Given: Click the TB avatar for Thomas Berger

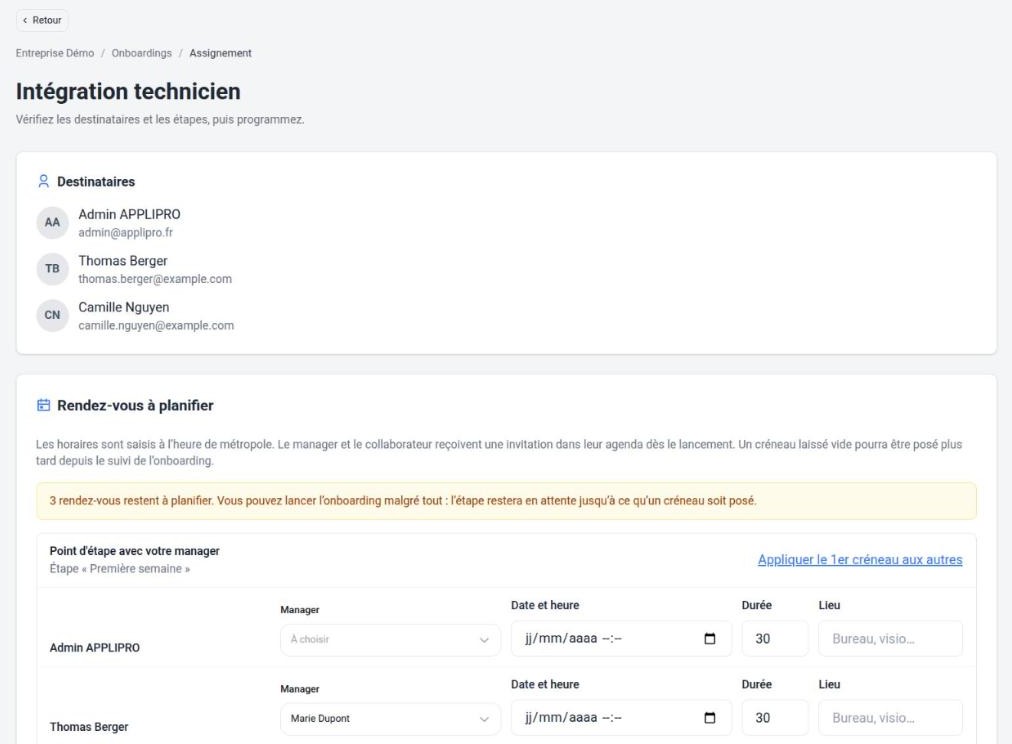Looking at the screenshot, I should tap(52, 269).
